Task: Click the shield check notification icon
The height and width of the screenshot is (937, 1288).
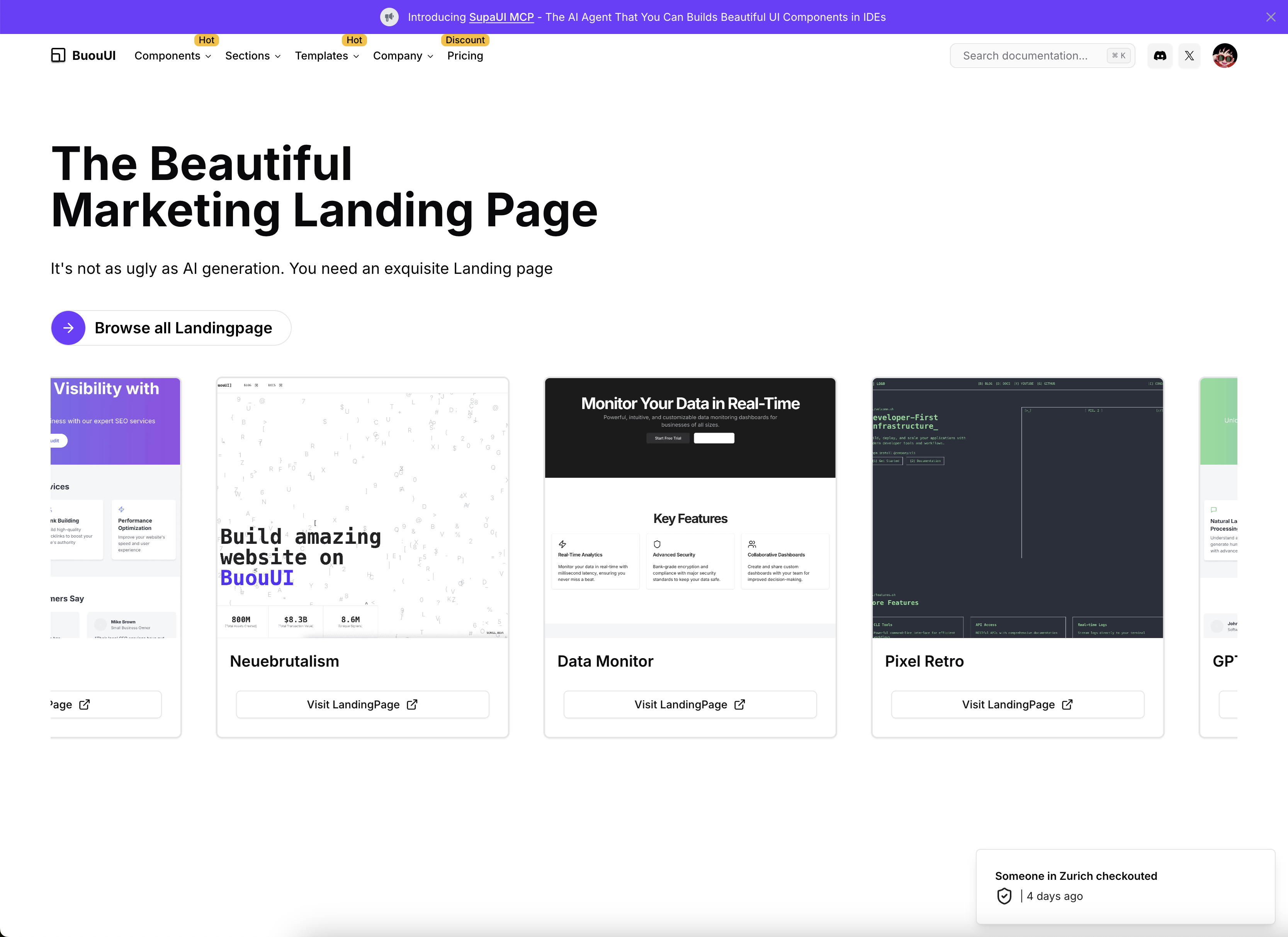Action: (1004, 896)
